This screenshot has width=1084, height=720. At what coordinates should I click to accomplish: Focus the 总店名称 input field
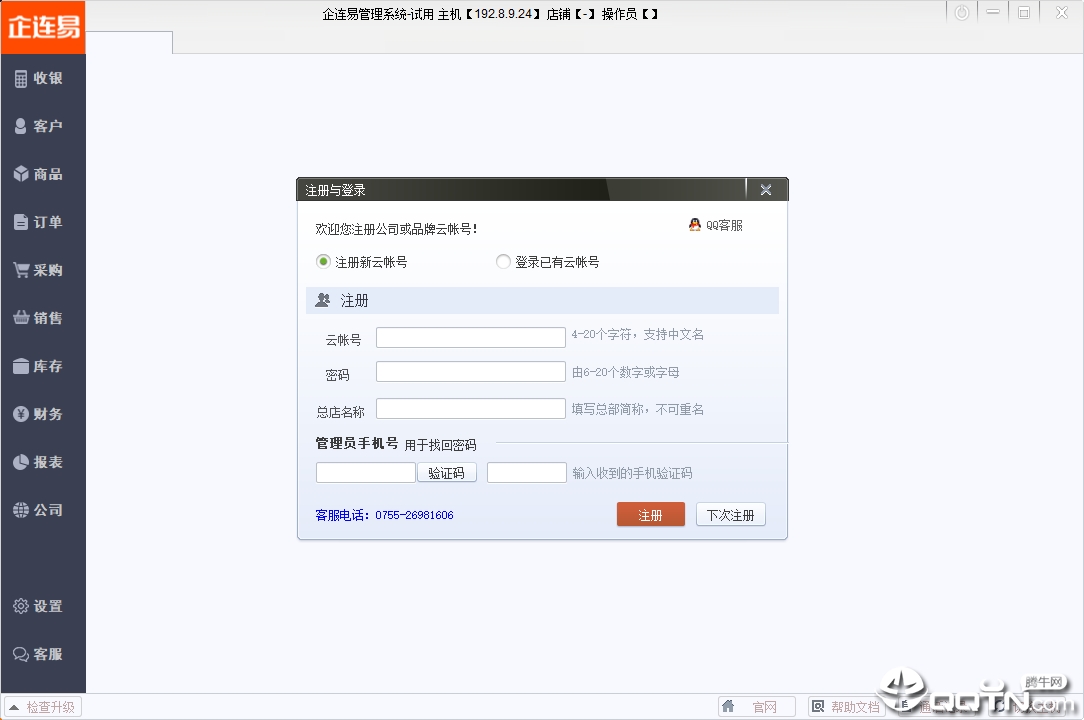(x=471, y=409)
